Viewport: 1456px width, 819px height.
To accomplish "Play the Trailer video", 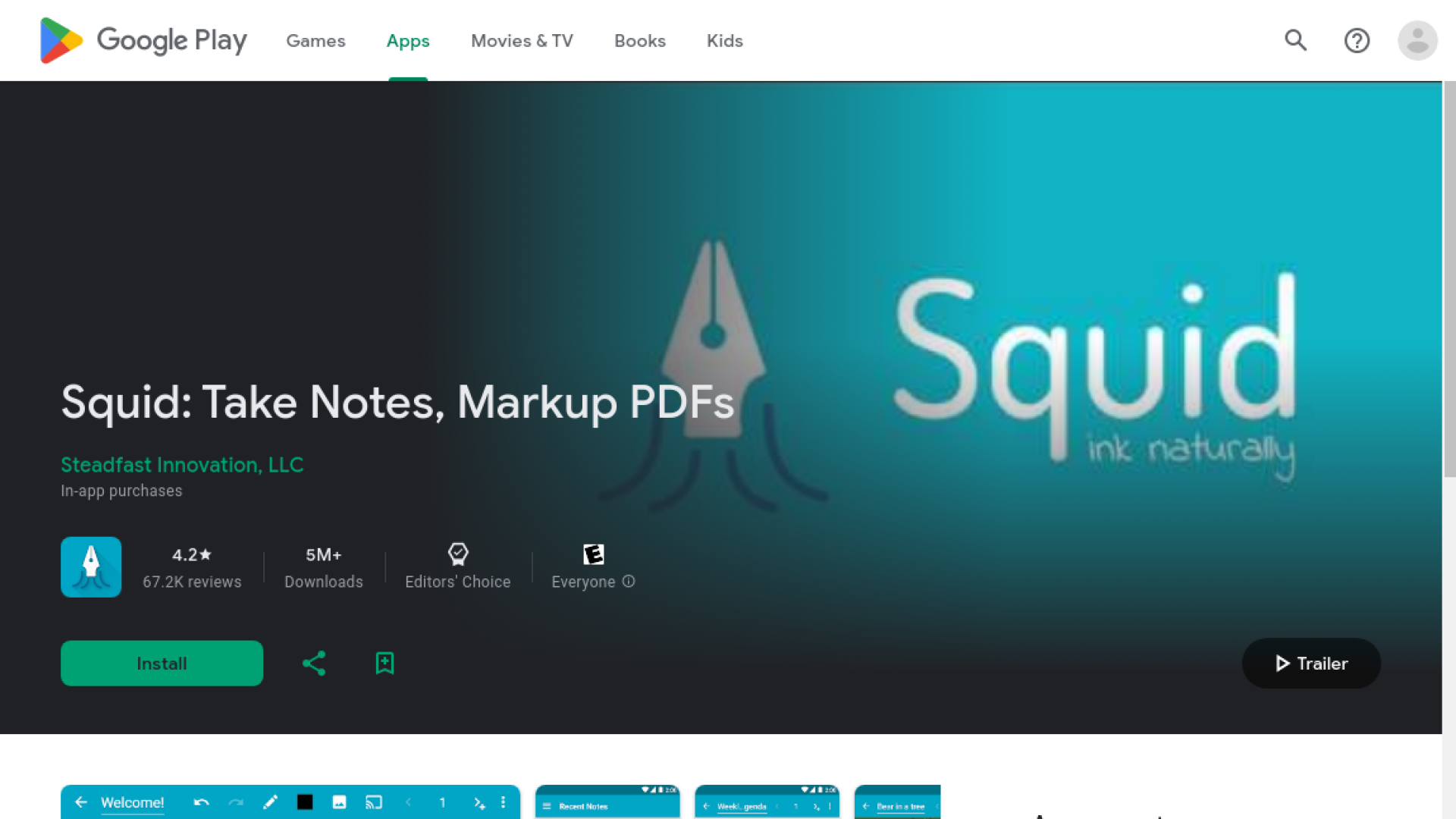I will point(1311,664).
